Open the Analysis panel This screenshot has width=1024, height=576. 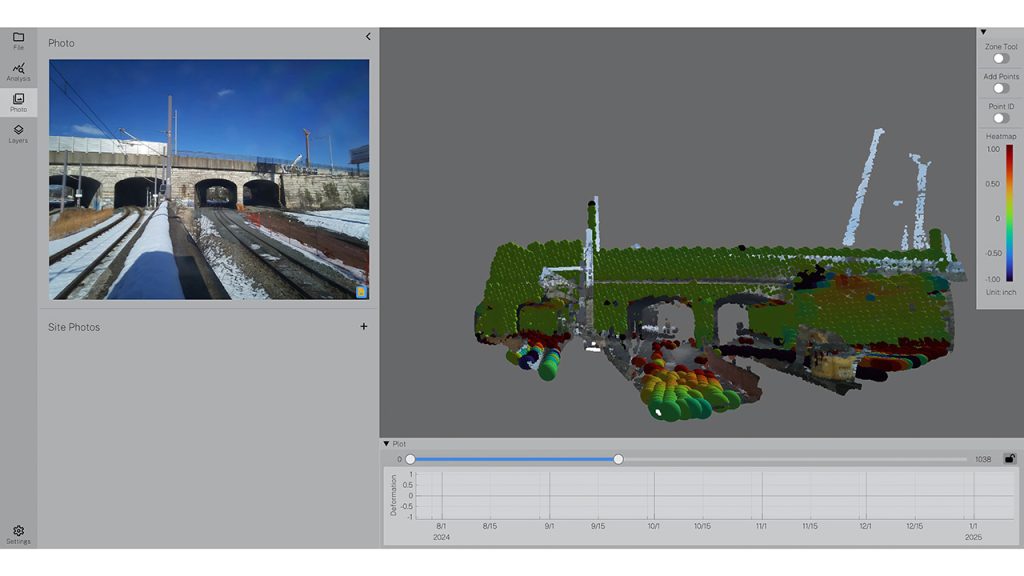18,71
